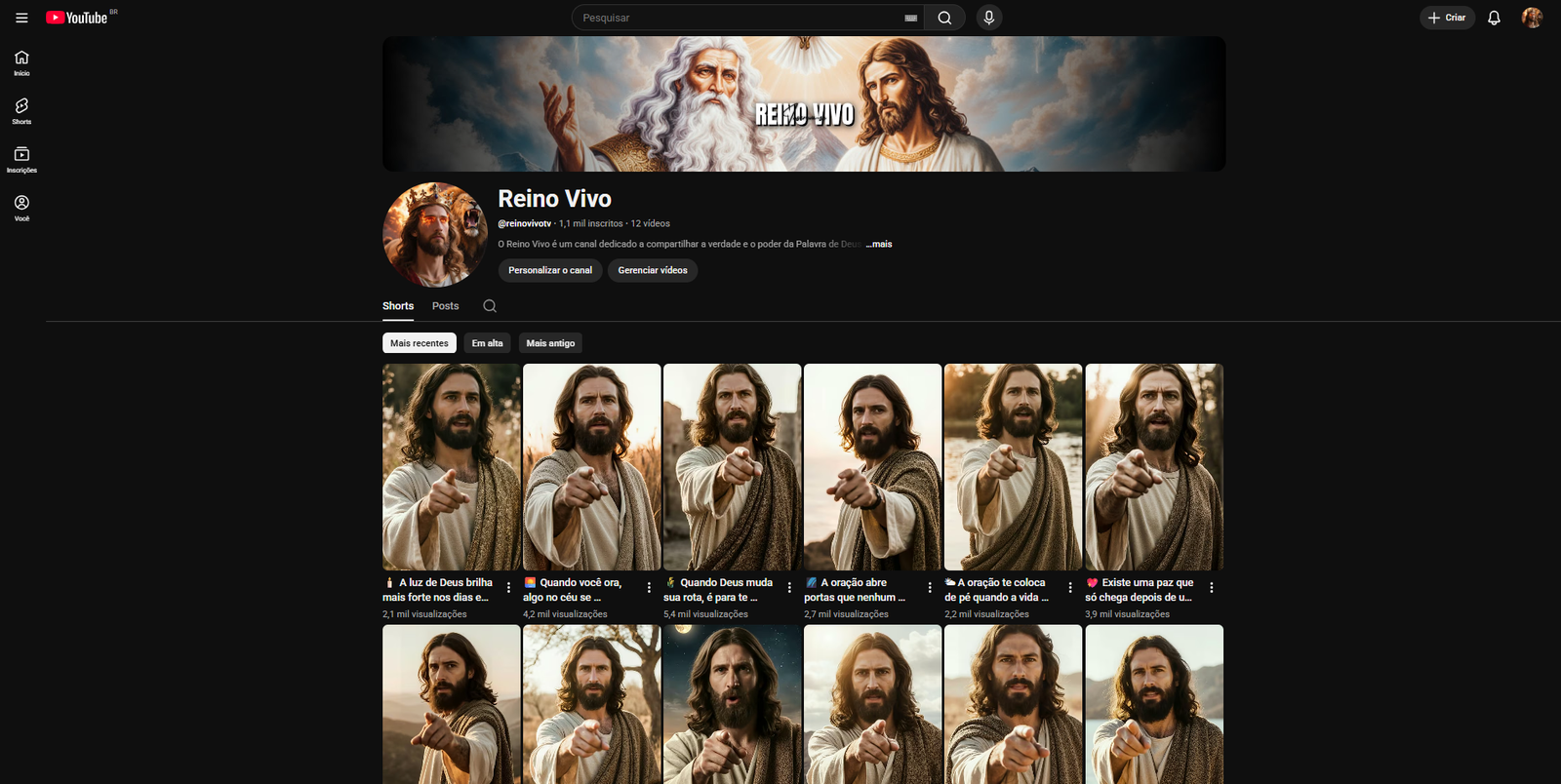Select the Shorts channel tab
Image resolution: width=1561 pixels, height=784 pixels.
398,306
